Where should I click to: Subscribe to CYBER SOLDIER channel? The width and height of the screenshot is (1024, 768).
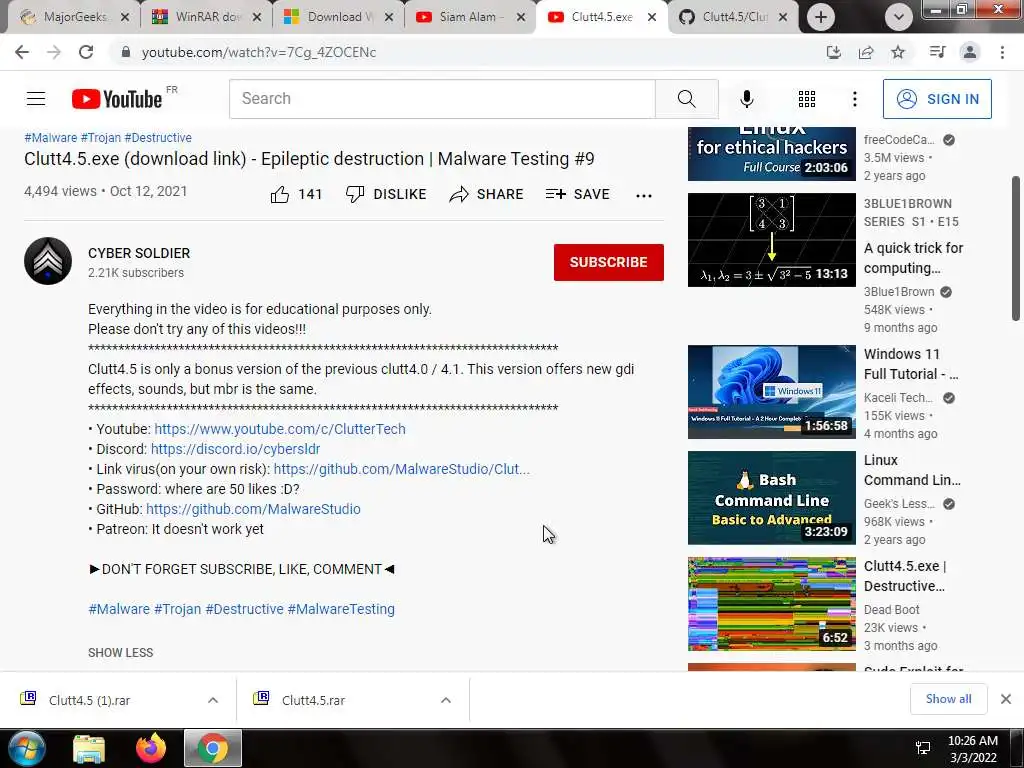(x=609, y=262)
